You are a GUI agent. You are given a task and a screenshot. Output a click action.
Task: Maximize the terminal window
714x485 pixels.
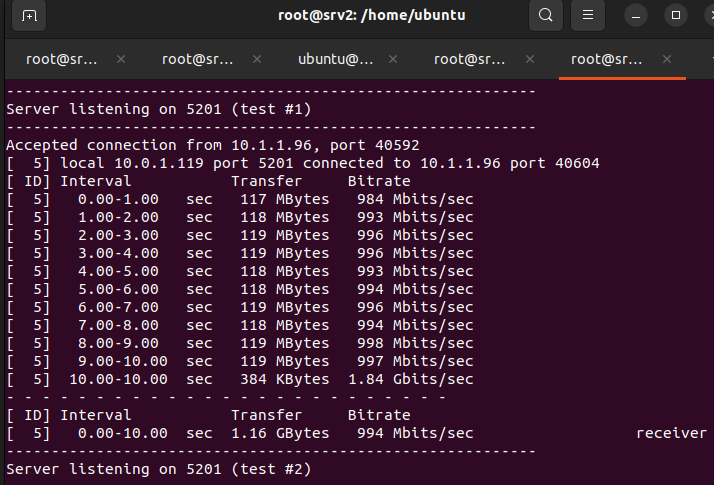click(676, 15)
